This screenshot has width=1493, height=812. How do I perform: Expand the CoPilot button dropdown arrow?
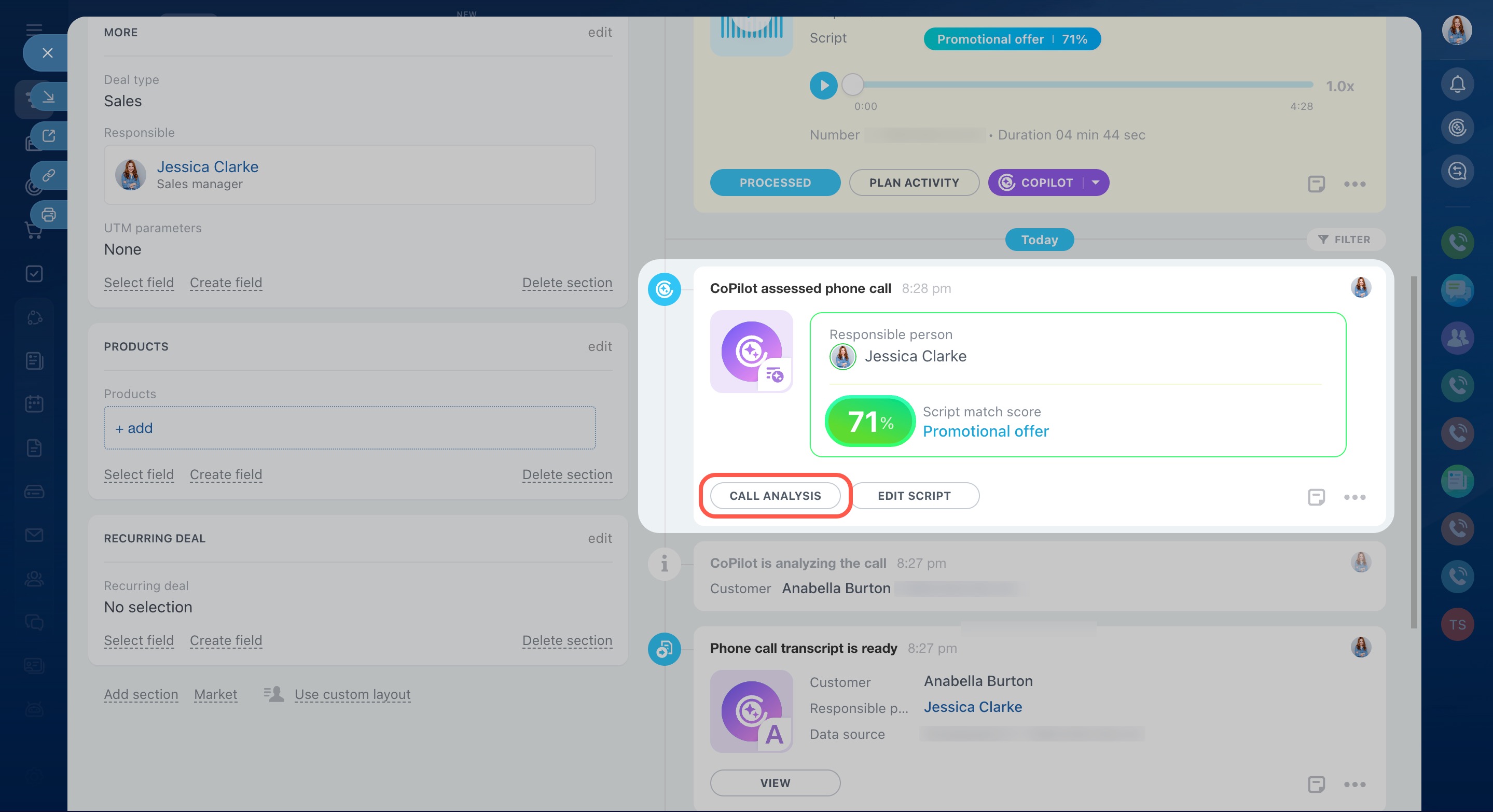click(x=1096, y=183)
